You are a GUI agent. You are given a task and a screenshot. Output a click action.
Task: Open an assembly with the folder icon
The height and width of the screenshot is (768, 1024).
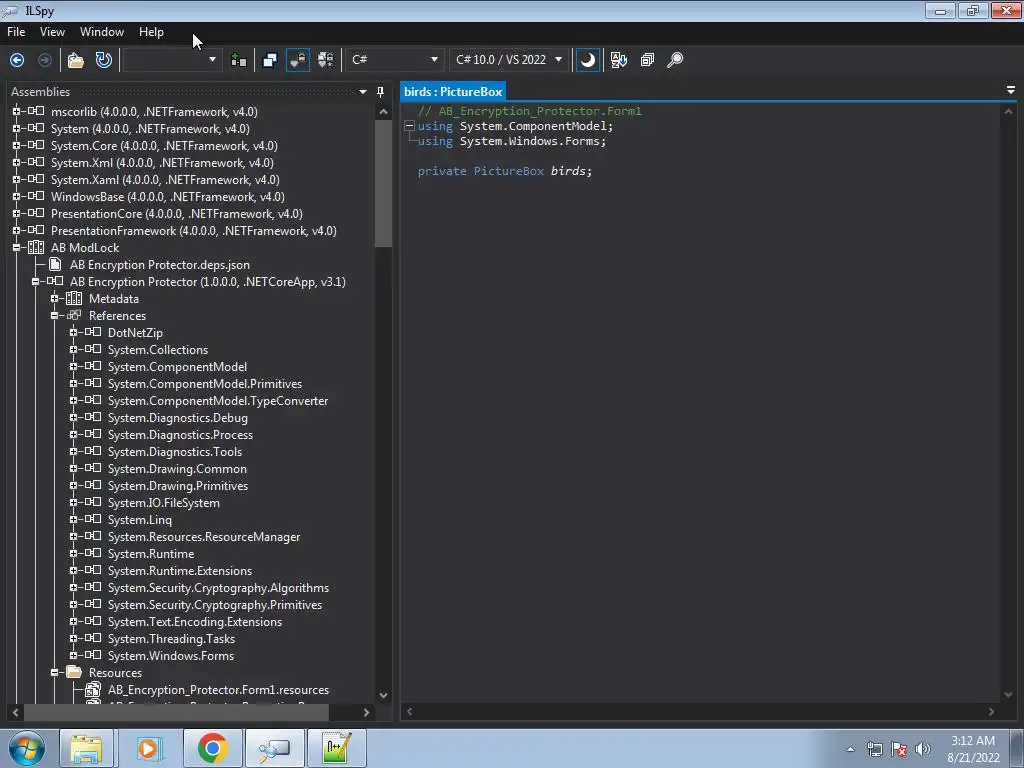[76, 60]
